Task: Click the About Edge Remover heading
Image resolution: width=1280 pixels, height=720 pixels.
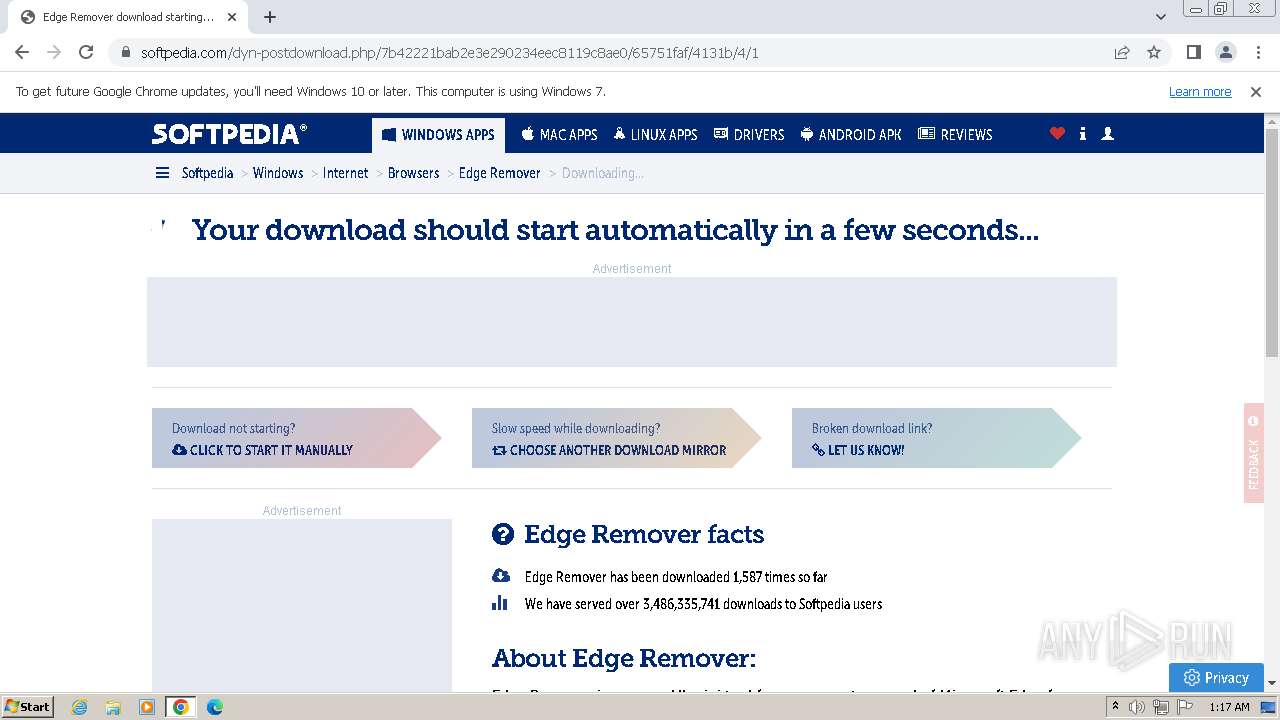Action: pos(624,658)
